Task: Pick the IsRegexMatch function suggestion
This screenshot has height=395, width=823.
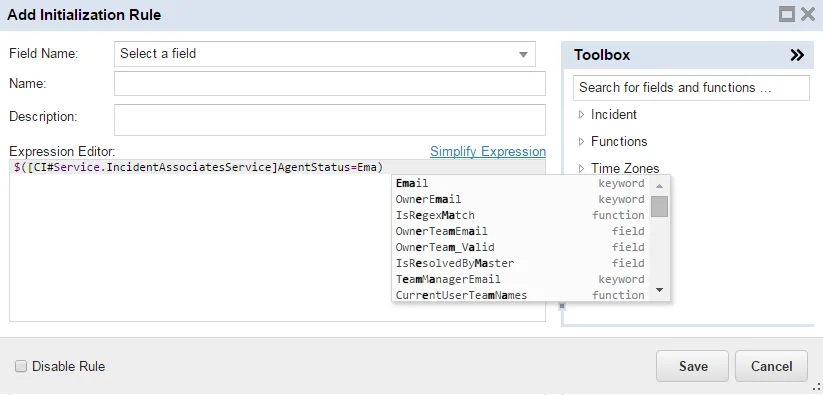Action: tap(520, 215)
